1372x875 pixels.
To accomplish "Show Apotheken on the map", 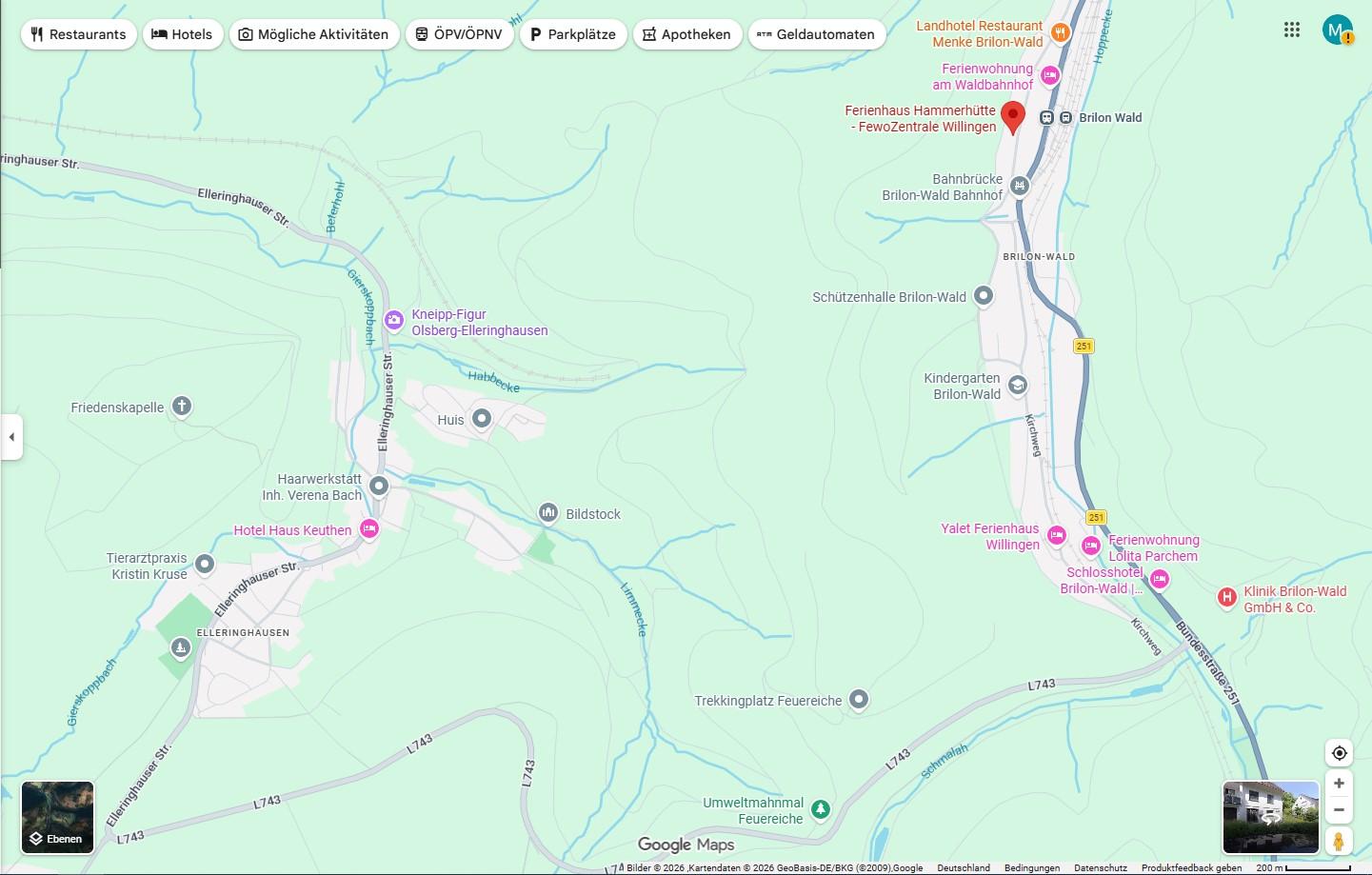I will (x=686, y=34).
